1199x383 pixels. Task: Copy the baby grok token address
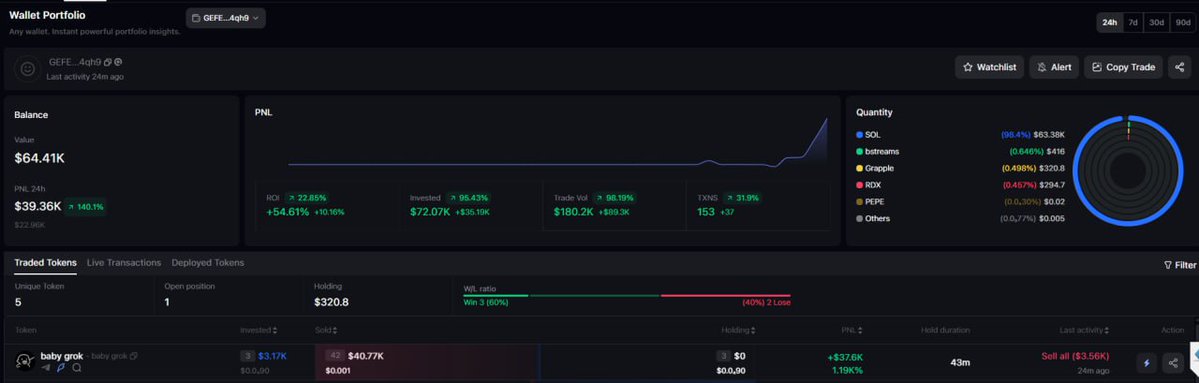(x=133, y=356)
